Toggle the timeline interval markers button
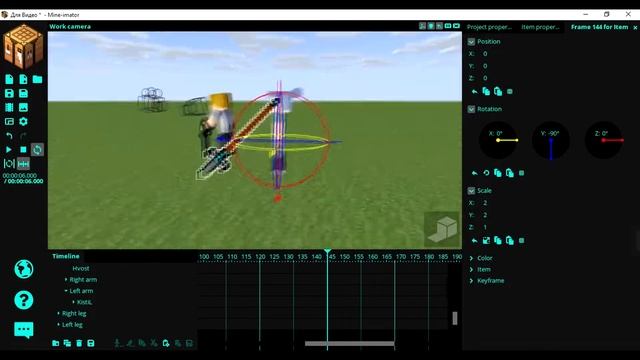Viewport: 640px width, 360px height. (x=23, y=164)
